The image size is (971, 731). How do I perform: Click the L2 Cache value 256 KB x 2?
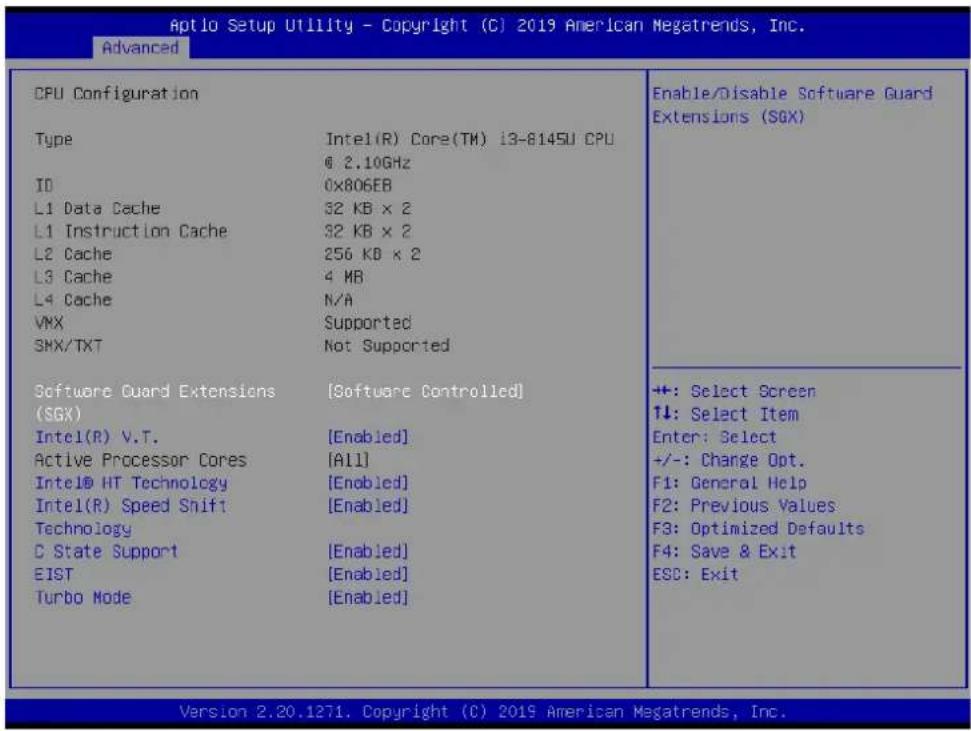click(372, 254)
